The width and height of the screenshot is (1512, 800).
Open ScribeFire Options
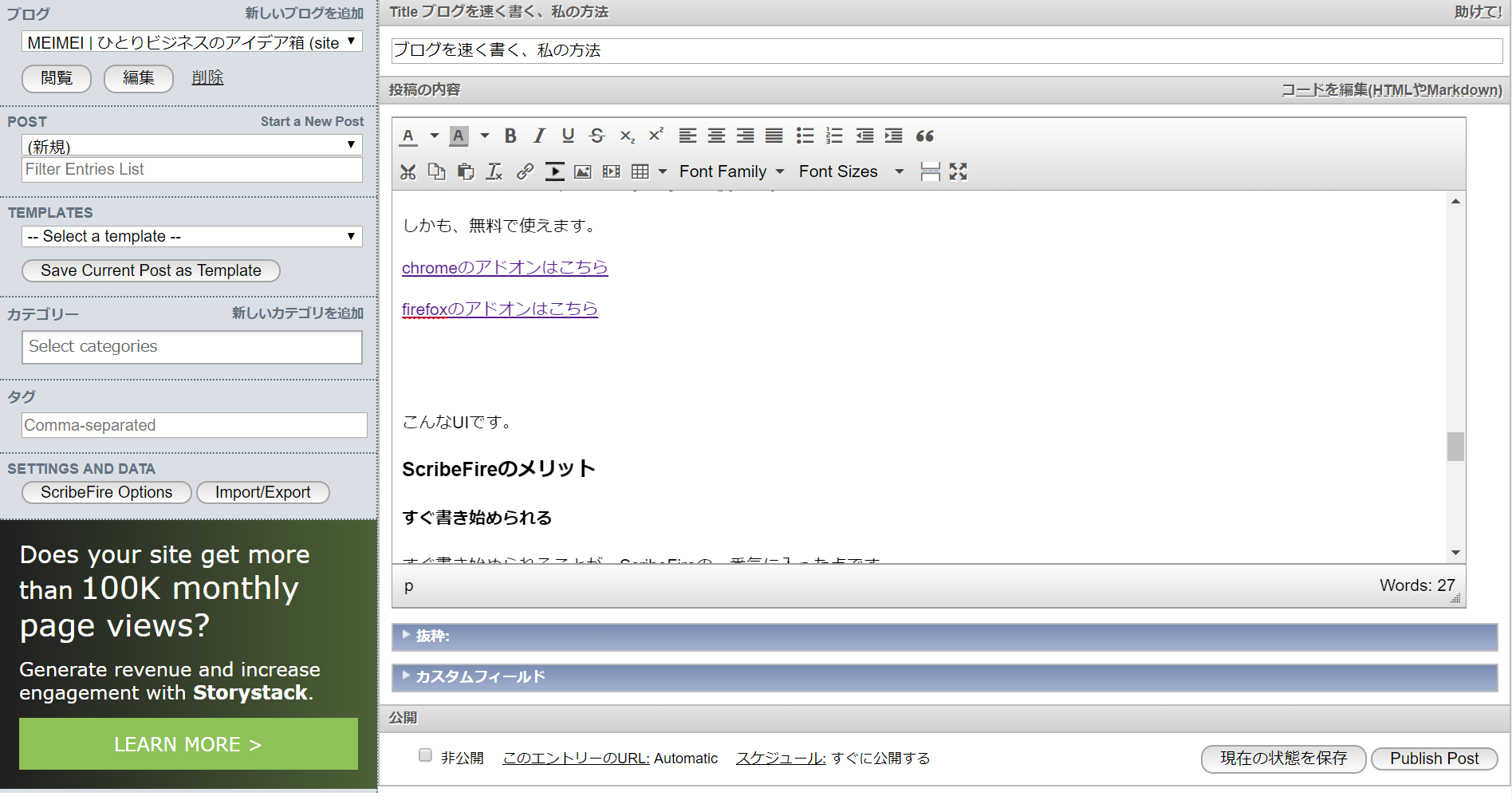tap(106, 493)
